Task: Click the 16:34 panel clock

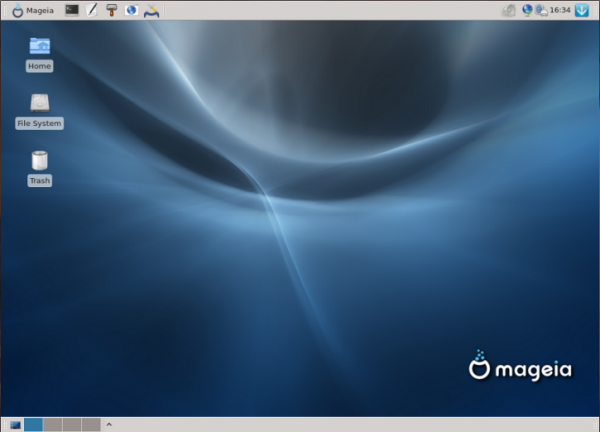Action: 560,10
